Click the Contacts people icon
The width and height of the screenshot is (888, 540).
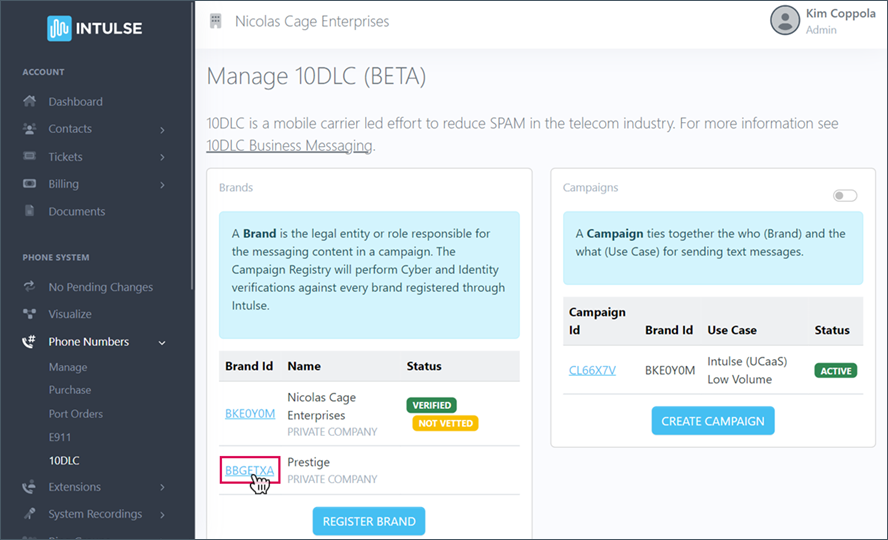[29, 129]
